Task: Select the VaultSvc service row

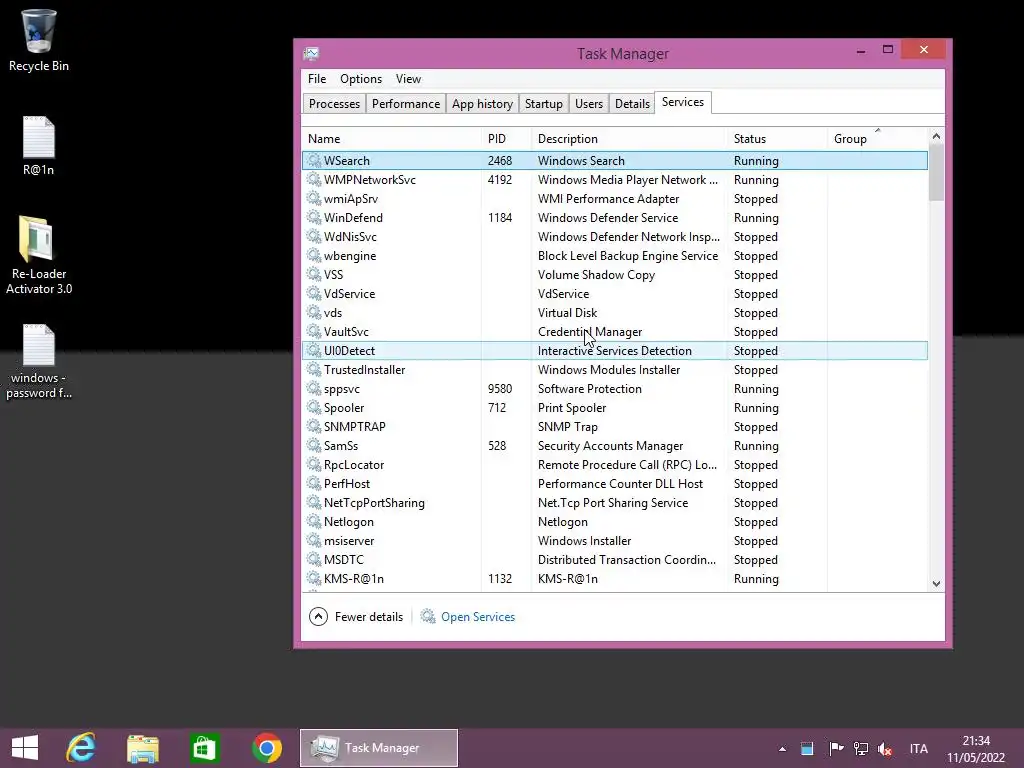Action: [x=615, y=332]
